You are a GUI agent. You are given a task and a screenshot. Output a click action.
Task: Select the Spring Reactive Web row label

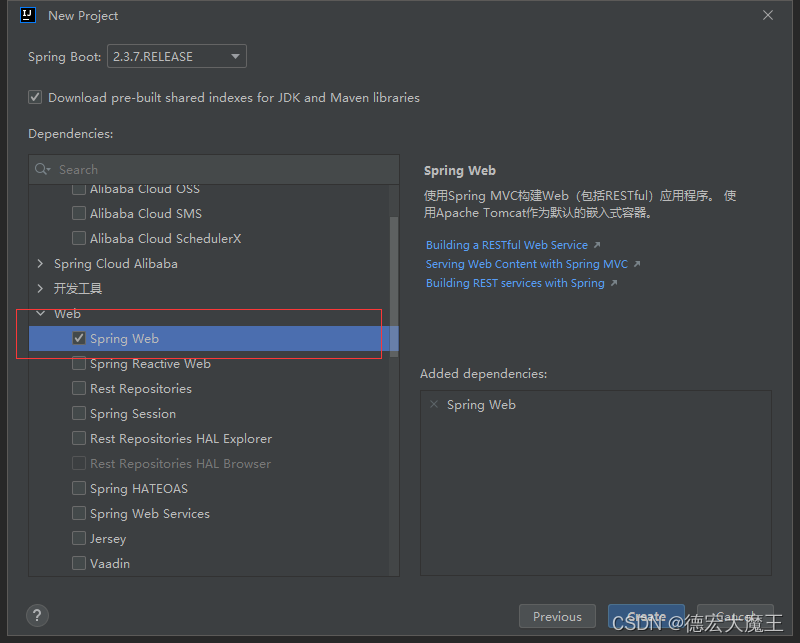click(150, 363)
